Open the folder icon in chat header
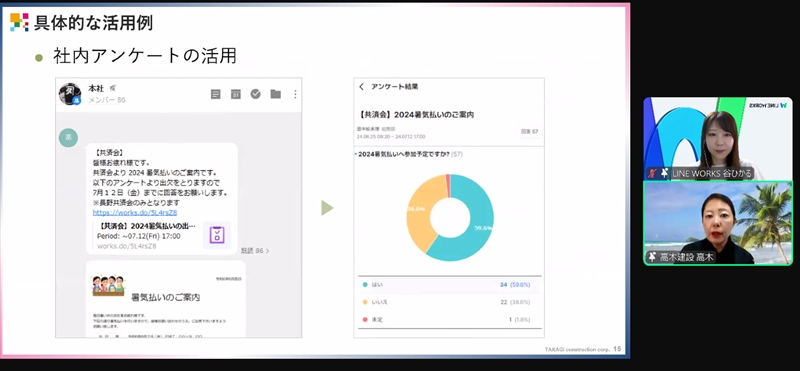 276,94
